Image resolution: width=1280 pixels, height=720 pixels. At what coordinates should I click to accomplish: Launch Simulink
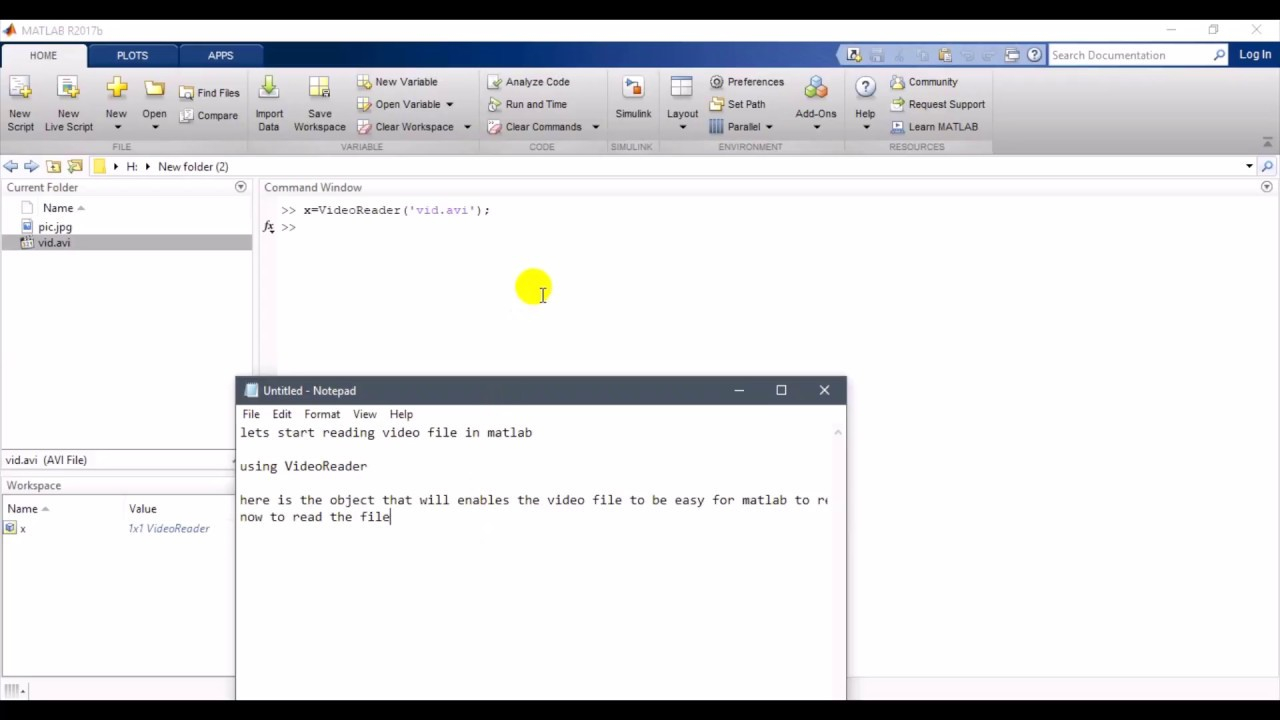(633, 100)
